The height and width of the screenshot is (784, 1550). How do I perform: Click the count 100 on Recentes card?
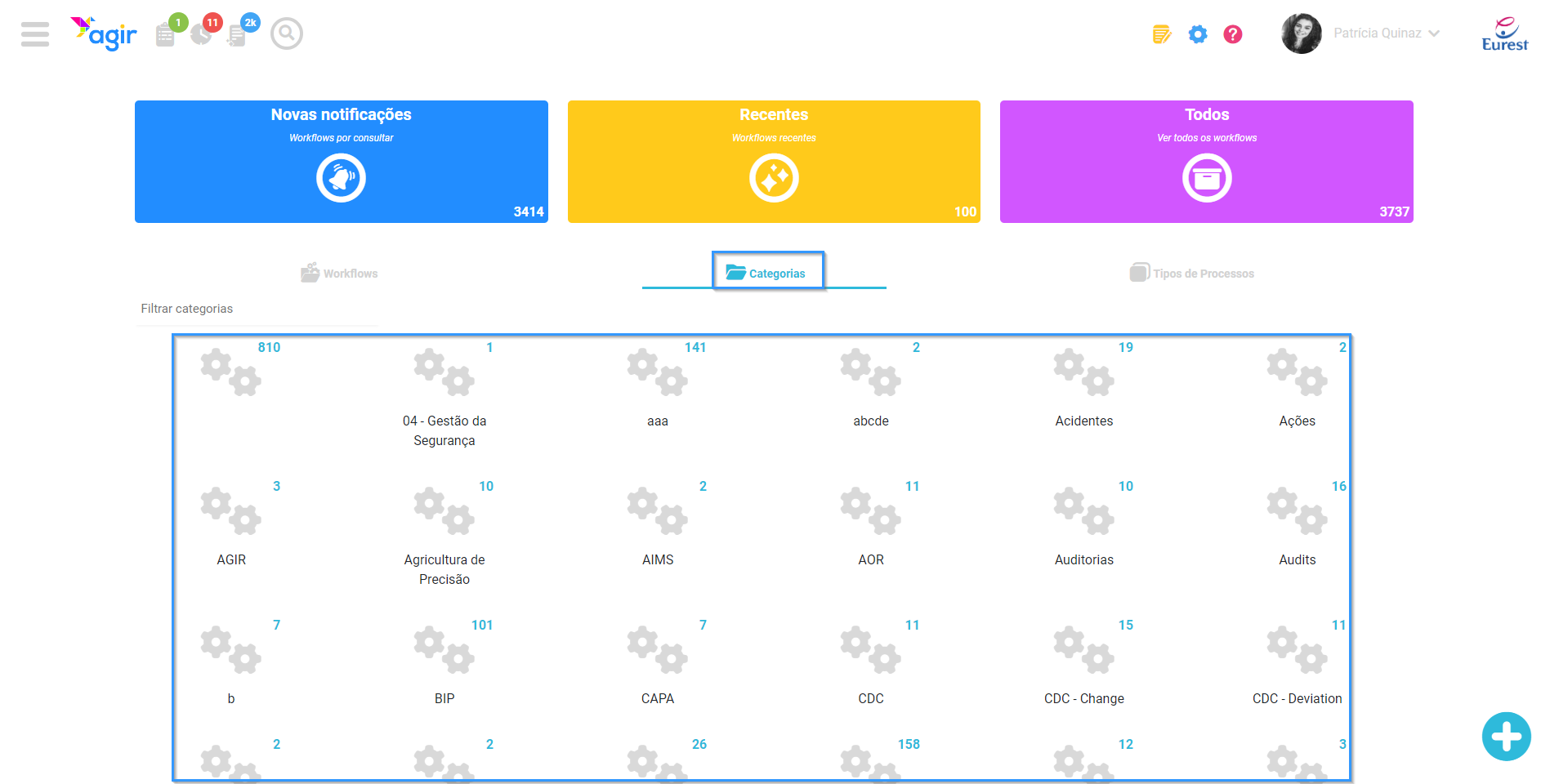pyautogui.click(x=966, y=212)
